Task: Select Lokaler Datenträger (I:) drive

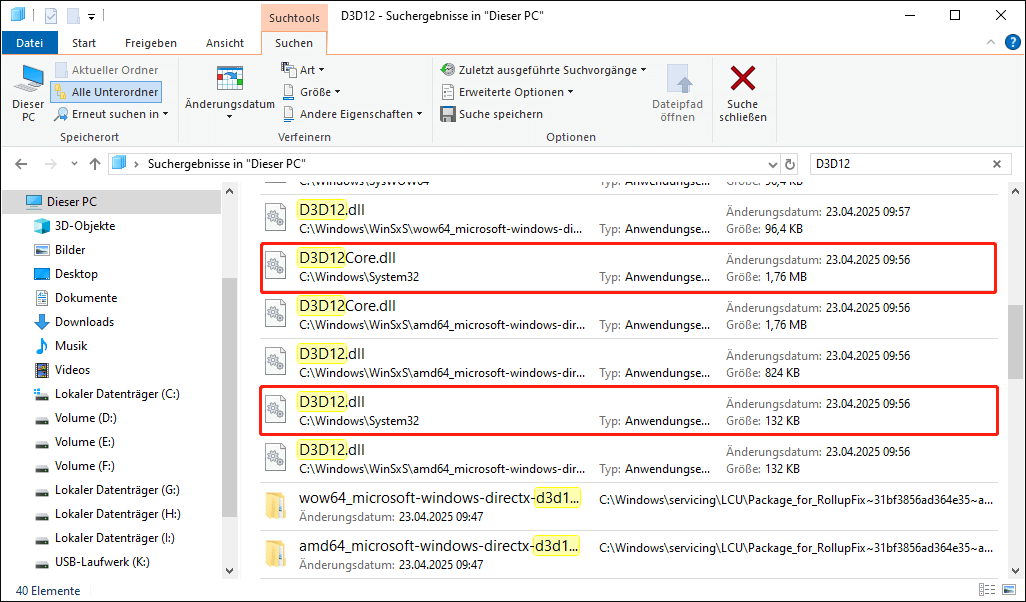Action: click(115, 538)
